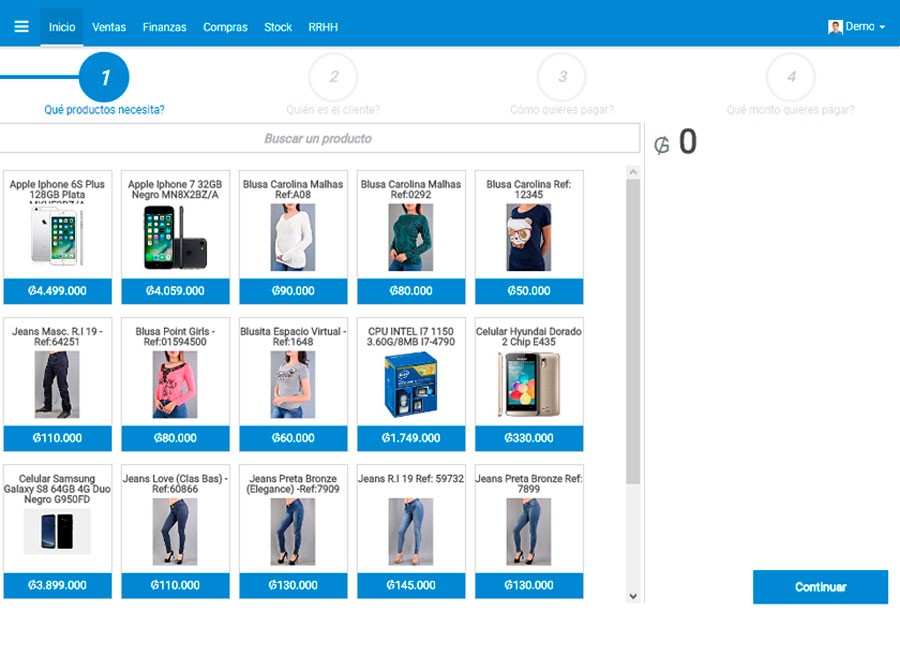Go to step 2 client circle
900x652 pixels.
(x=333, y=77)
